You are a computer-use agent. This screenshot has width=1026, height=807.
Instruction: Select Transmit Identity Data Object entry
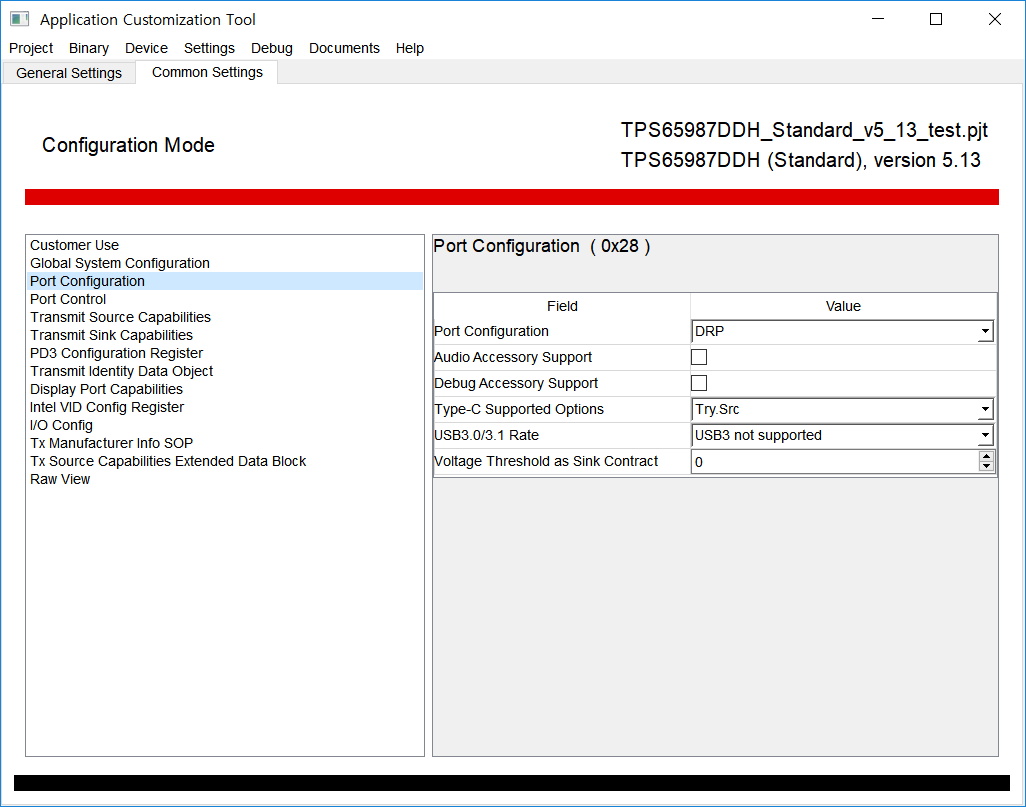click(224, 371)
